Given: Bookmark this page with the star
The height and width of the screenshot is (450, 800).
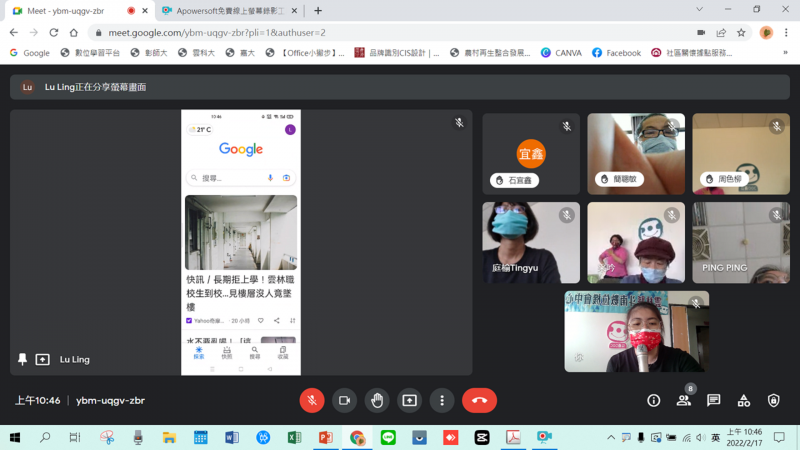Looking at the screenshot, I should 741,33.
